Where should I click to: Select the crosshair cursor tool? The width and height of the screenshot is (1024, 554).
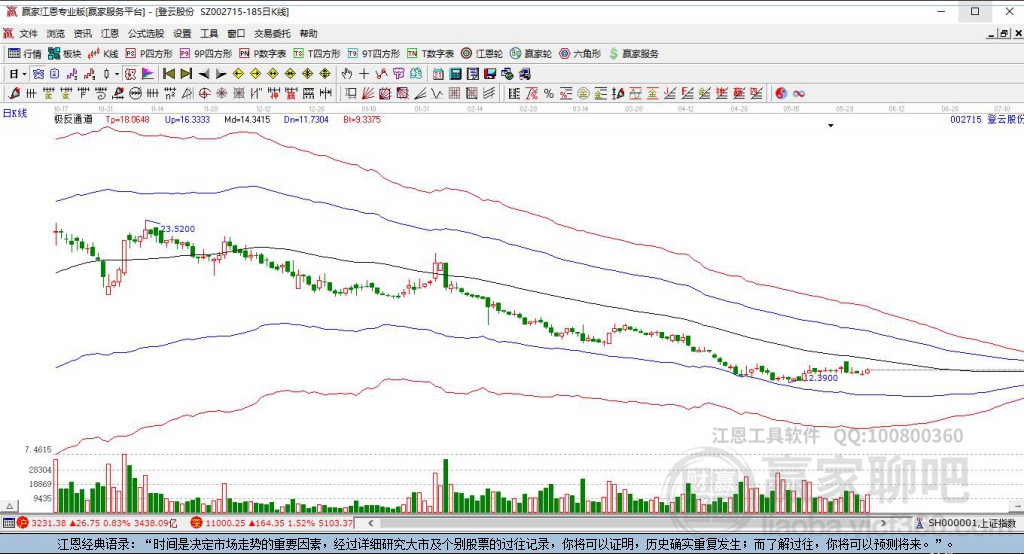(x=364, y=74)
